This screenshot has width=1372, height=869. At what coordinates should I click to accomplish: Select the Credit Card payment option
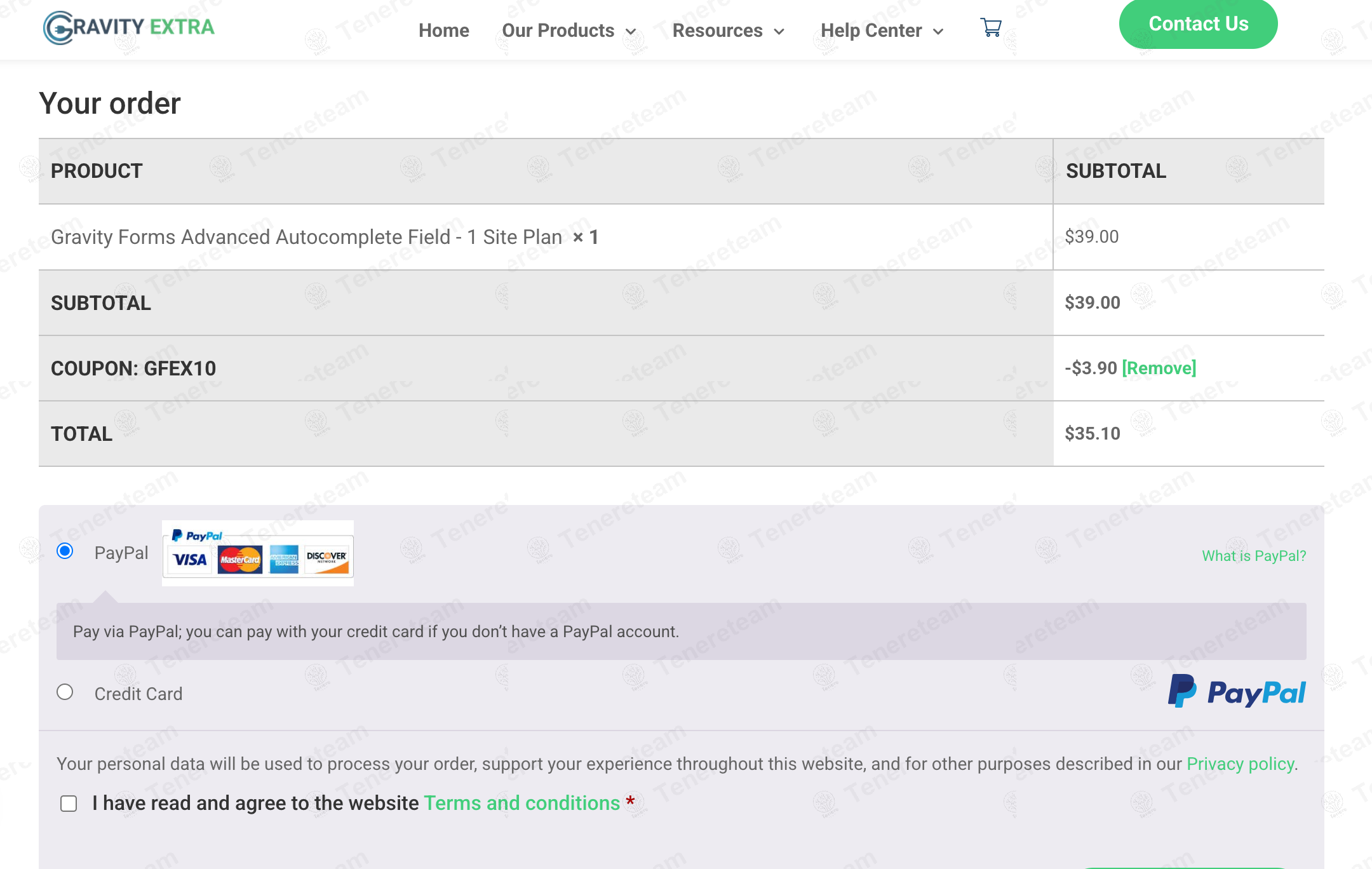(65, 692)
